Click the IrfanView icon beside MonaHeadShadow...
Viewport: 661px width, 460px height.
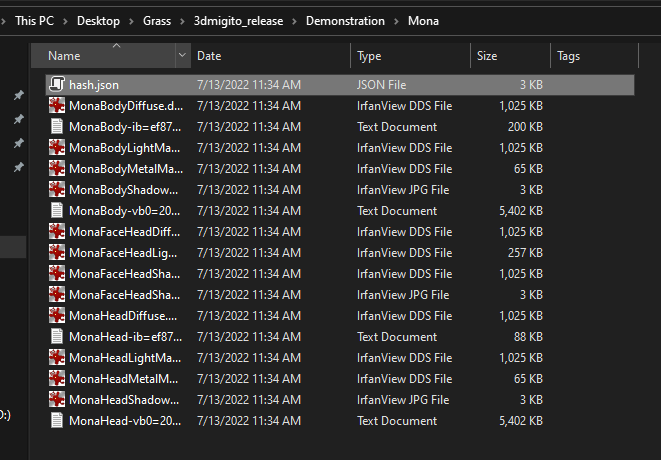point(57,400)
